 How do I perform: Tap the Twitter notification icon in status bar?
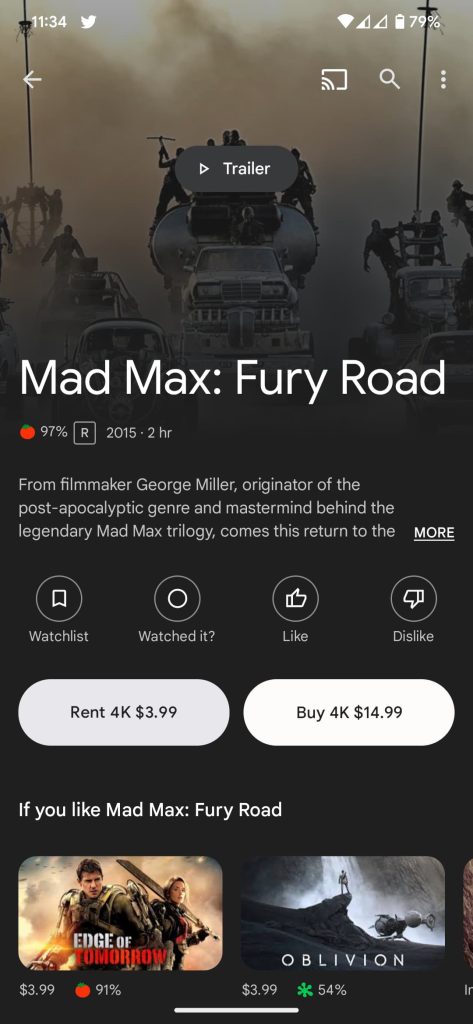(x=88, y=22)
